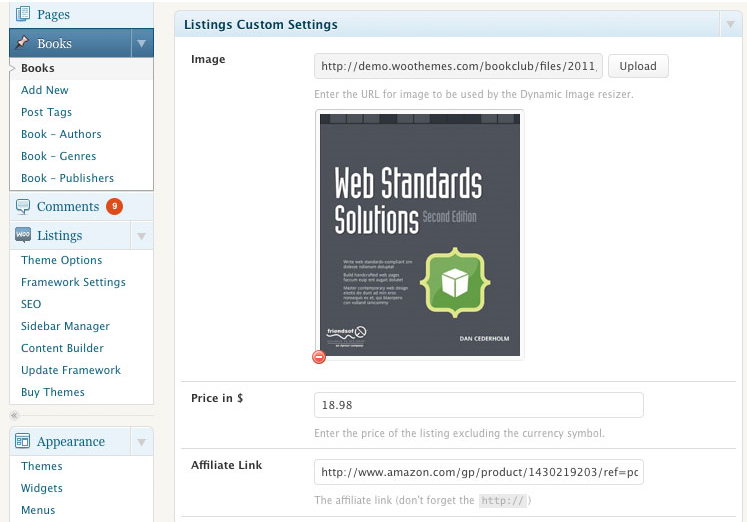Click the Image field label
747x522 pixels.
(x=208, y=60)
